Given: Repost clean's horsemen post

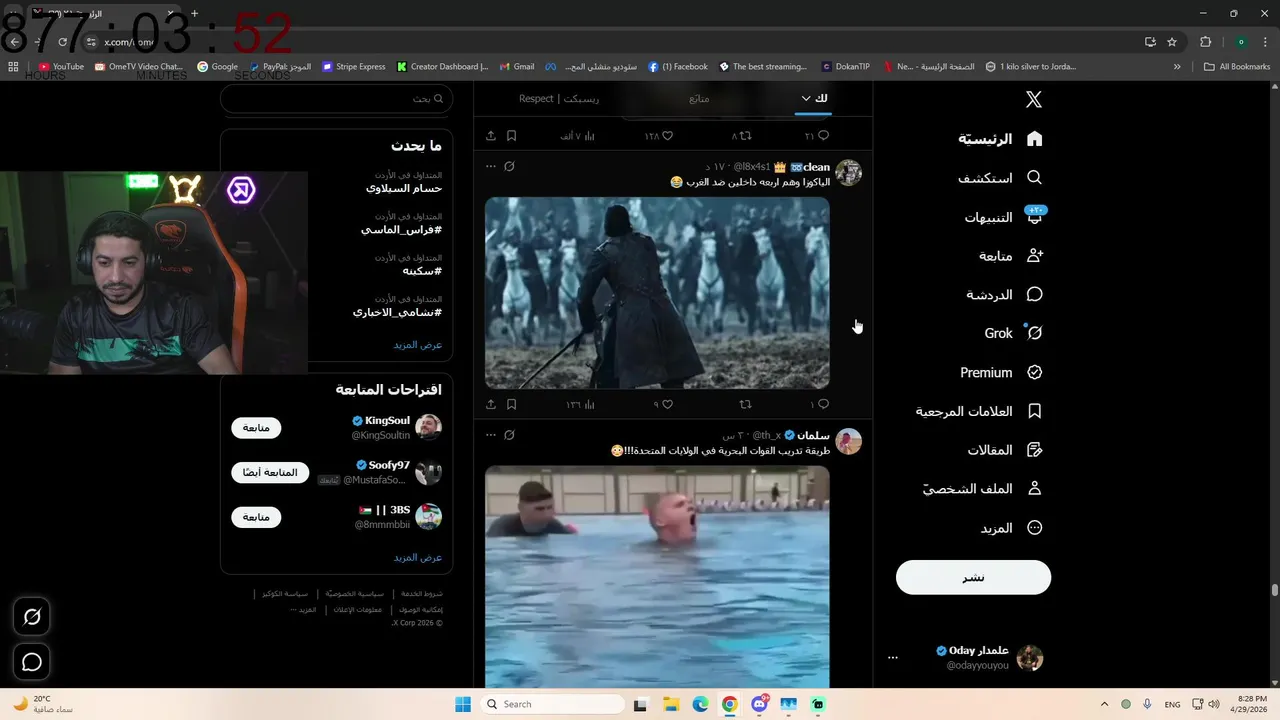Looking at the screenshot, I should [745, 404].
